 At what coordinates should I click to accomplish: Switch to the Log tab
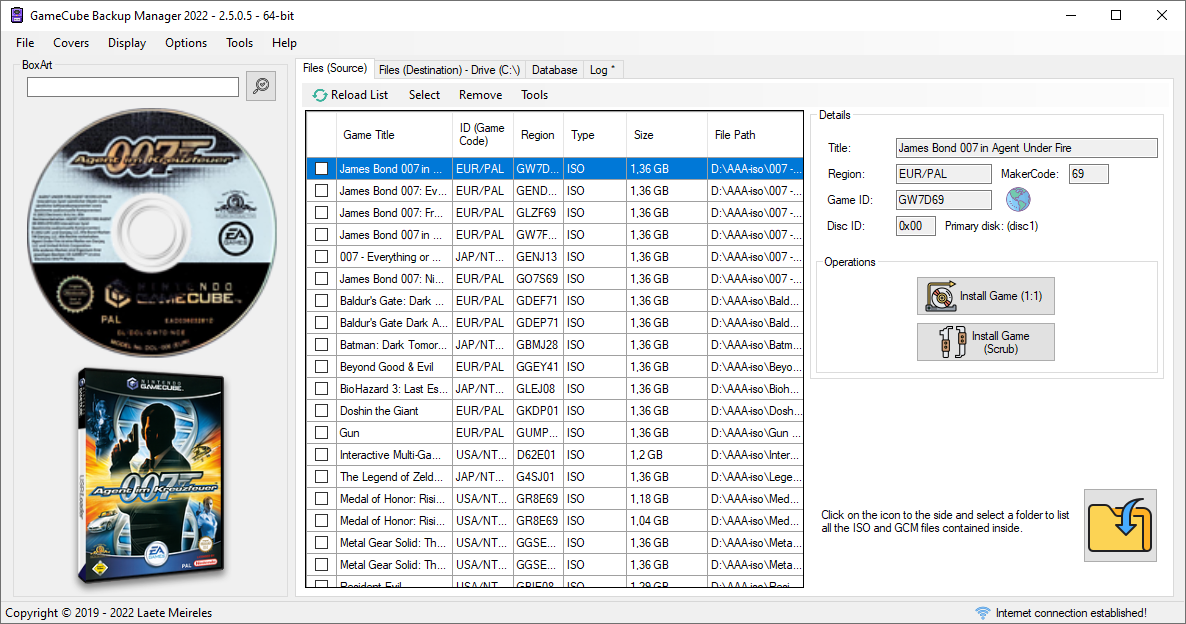(602, 70)
